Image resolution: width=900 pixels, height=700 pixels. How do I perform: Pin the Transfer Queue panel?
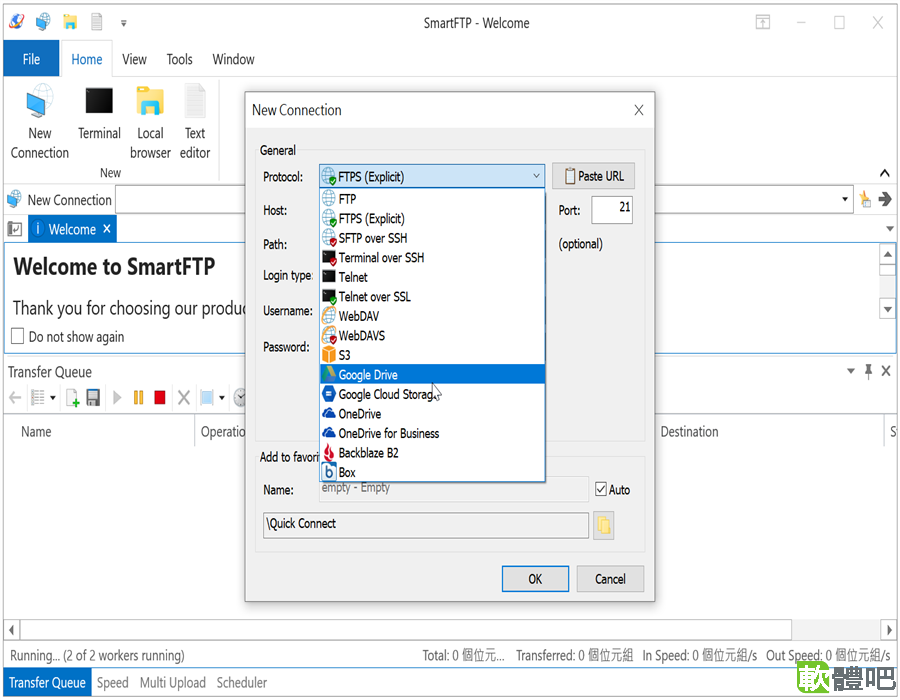(868, 371)
